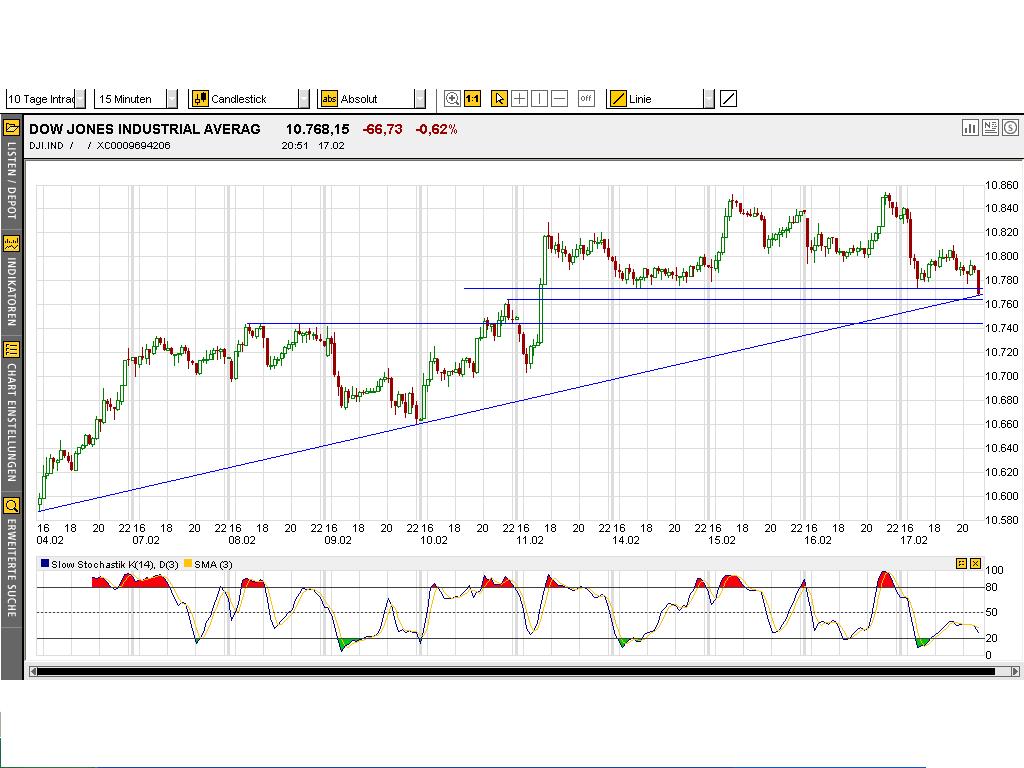Screen dimensions: 1024x768
Task: Click the SMA (3) legend label
Action: [x=214, y=564]
